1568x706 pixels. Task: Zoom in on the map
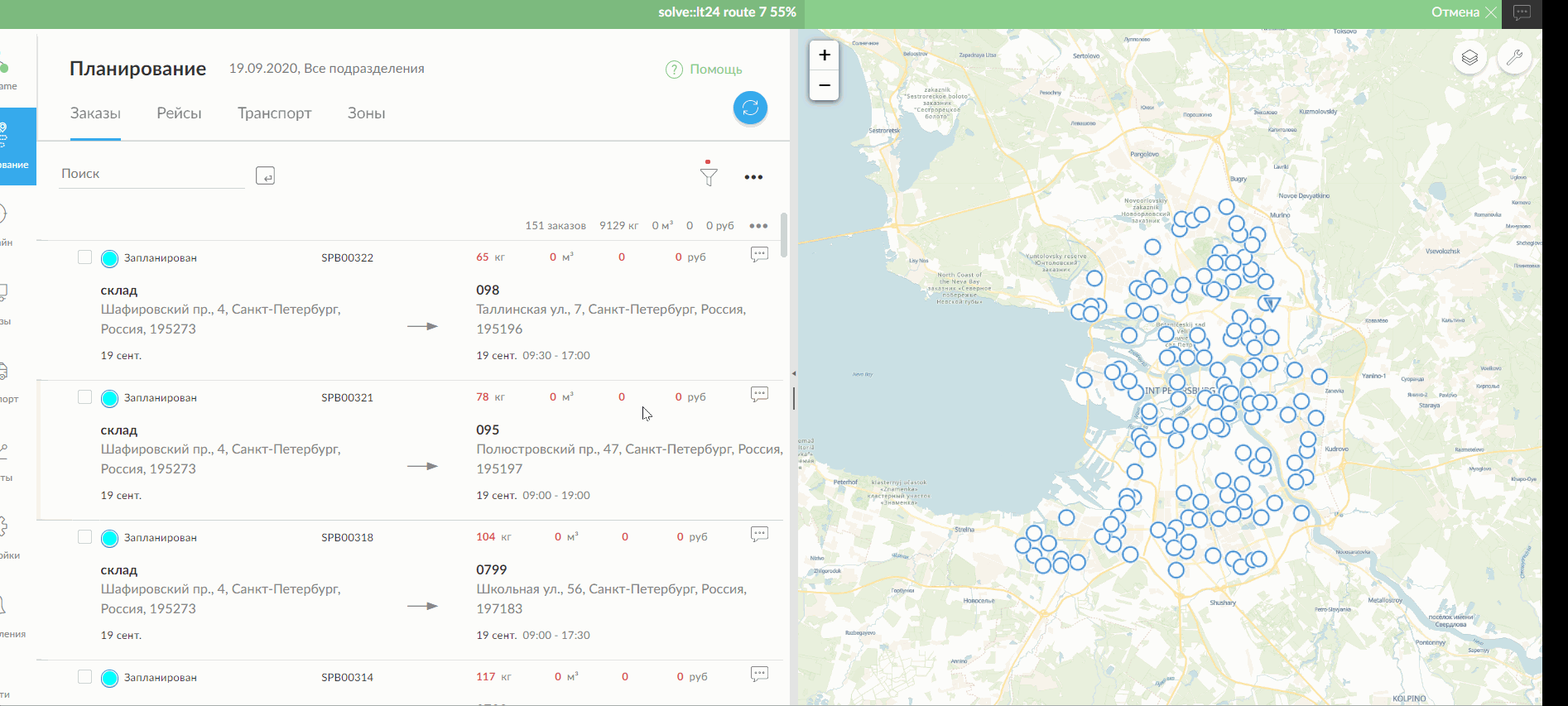coord(825,55)
